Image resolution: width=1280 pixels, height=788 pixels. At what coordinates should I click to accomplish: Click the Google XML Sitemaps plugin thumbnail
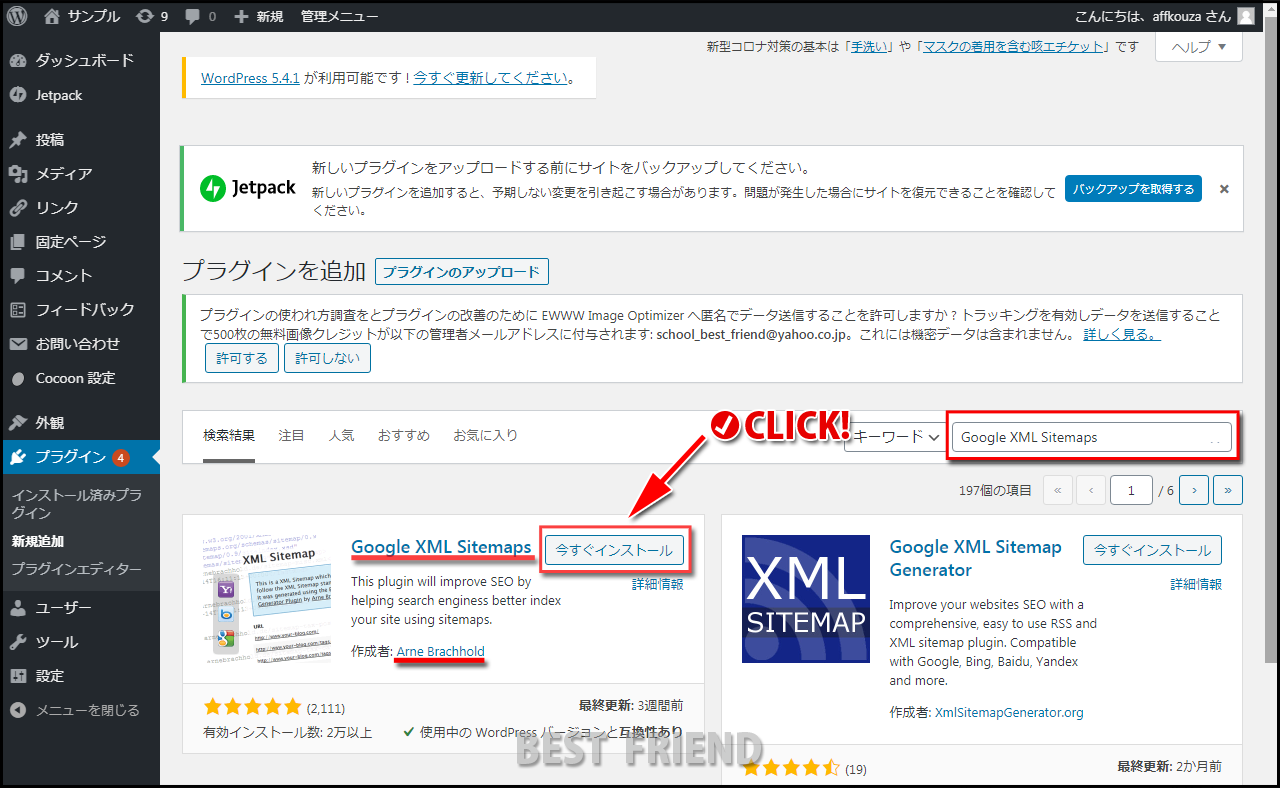coord(267,599)
